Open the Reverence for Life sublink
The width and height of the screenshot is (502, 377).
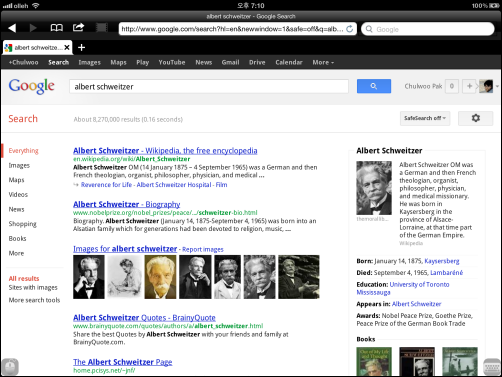pos(106,185)
